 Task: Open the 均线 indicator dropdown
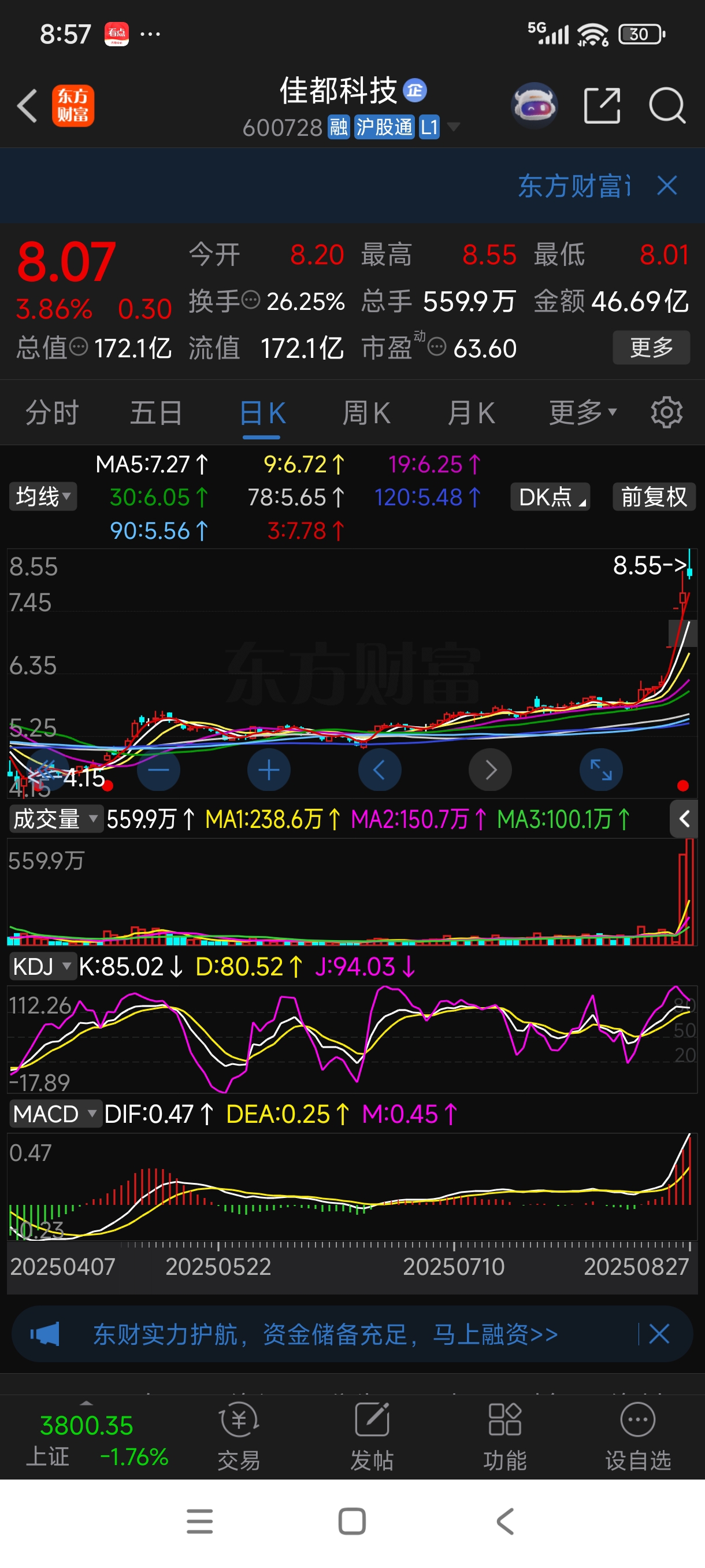[x=43, y=497]
